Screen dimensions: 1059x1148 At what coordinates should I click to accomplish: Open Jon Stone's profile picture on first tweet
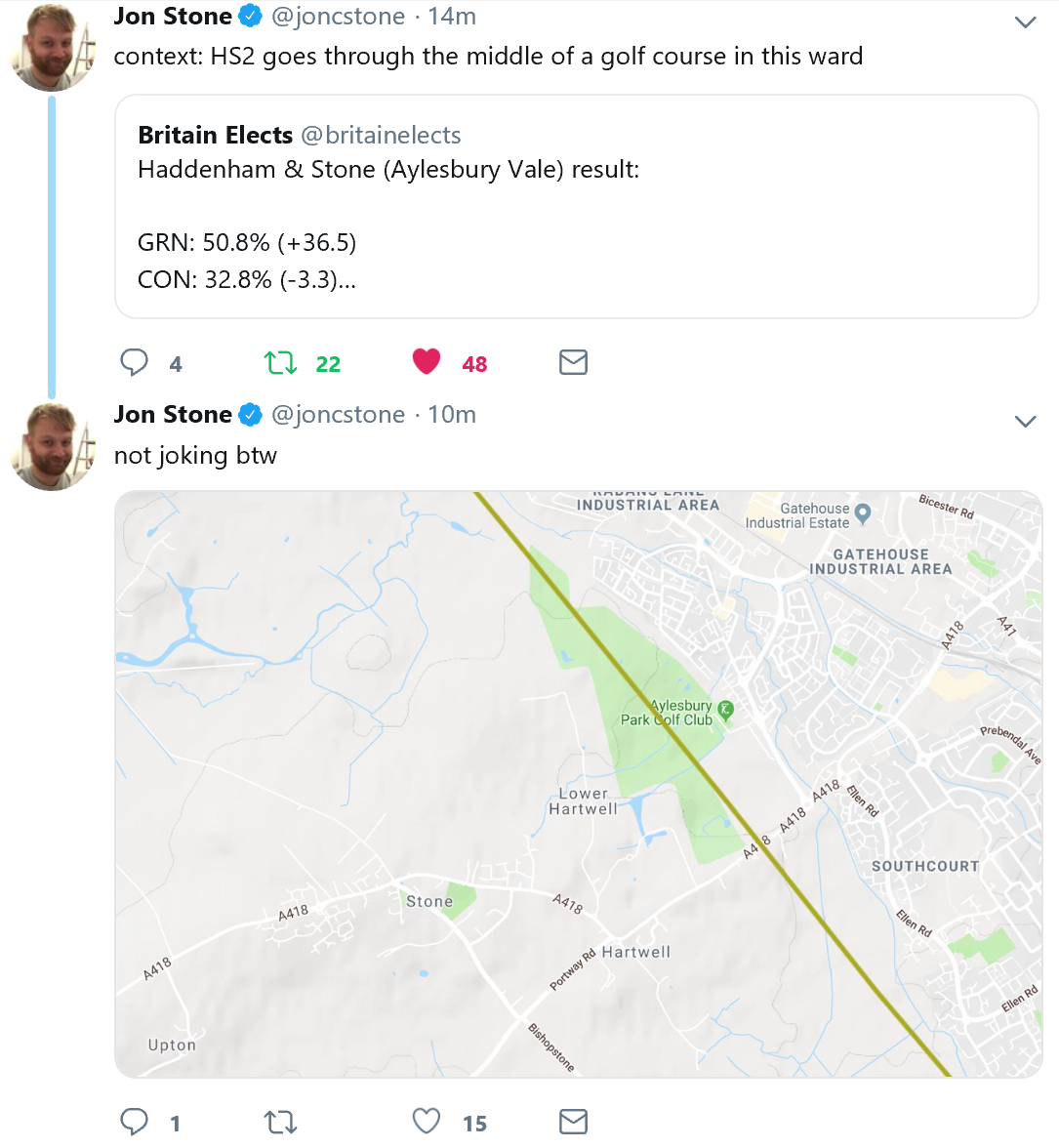tap(52, 47)
